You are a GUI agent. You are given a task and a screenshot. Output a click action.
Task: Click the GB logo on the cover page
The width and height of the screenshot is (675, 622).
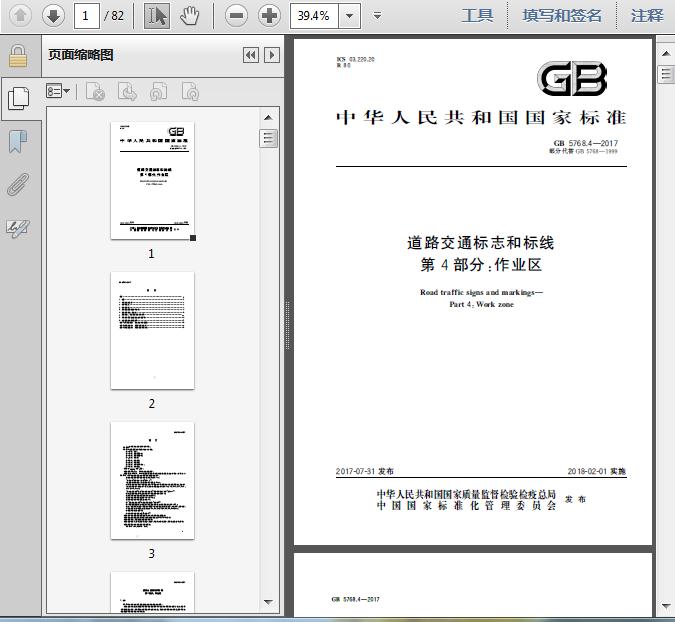pos(572,79)
